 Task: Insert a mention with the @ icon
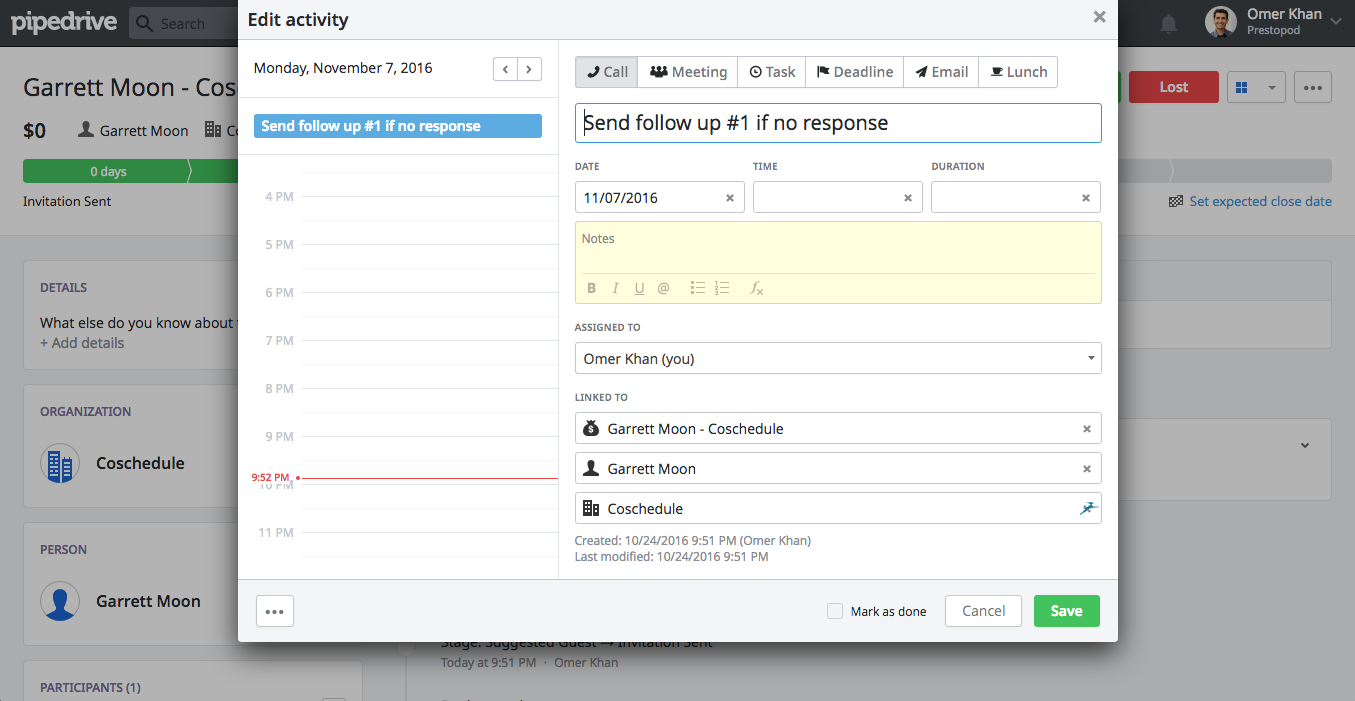pyautogui.click(x=663, y=288)
